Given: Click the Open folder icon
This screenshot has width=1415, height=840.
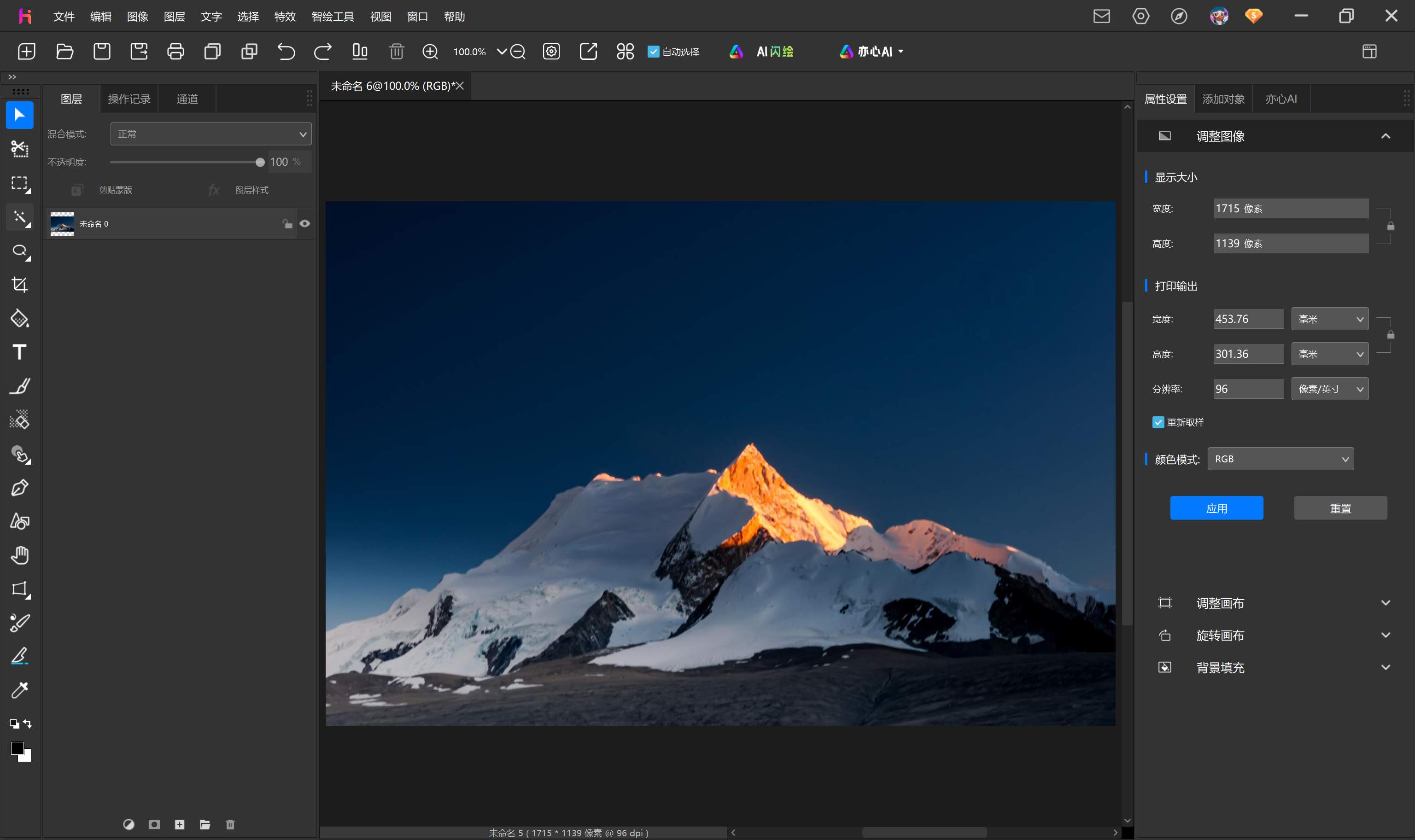Looking at the screenshot, I should coord(64,52).
